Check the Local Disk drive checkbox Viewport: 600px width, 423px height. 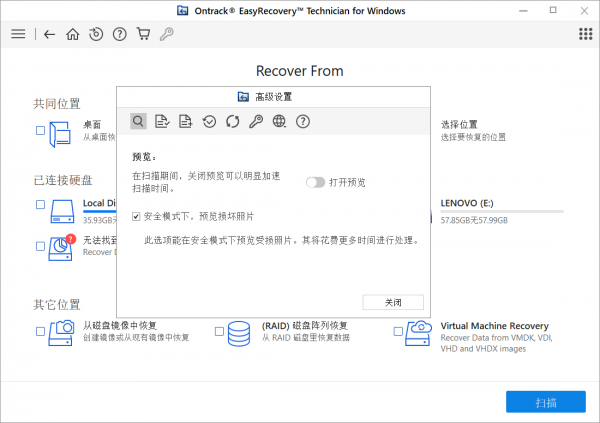click(x=40, y=205)
